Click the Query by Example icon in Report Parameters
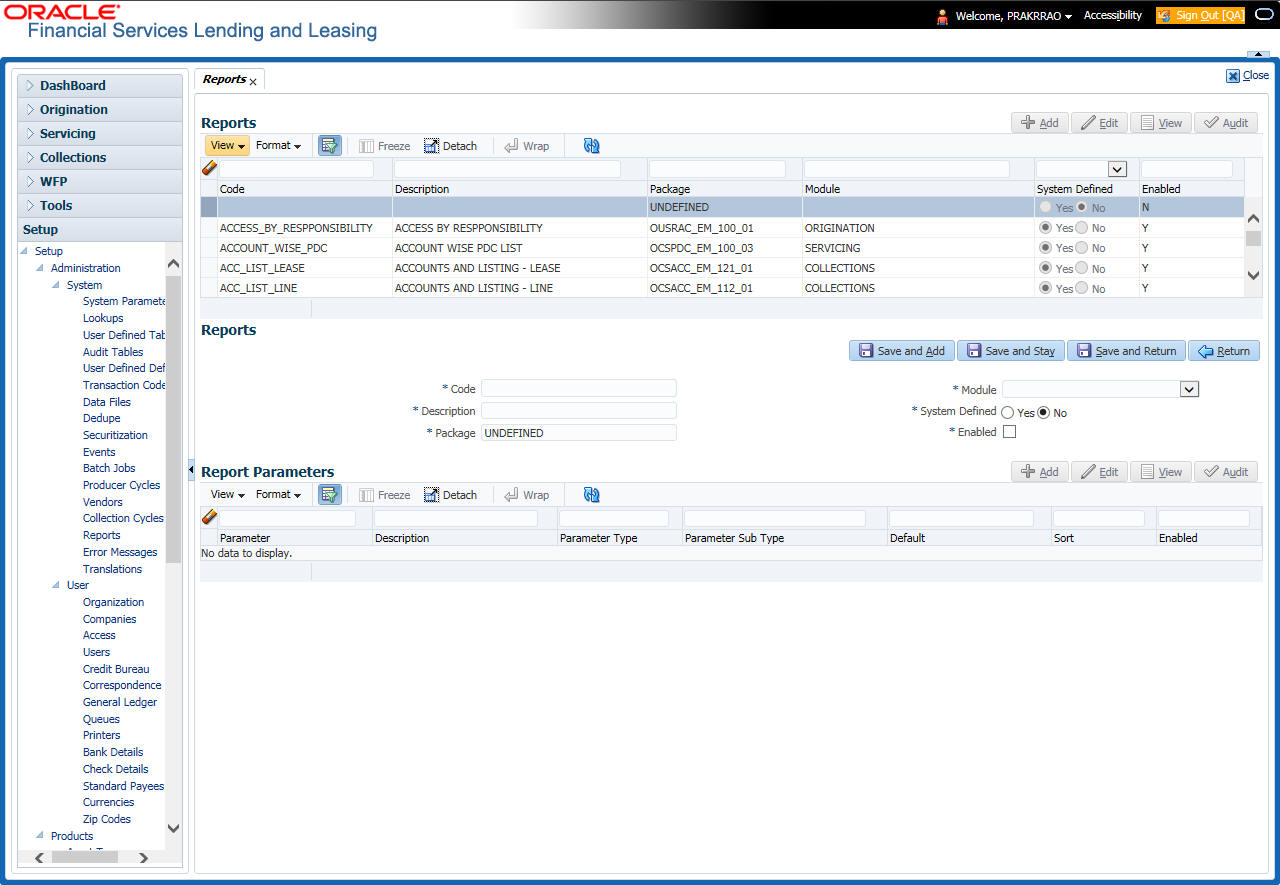Image resolution: width=1280 pixels, height=885 pixels. pos(330,495)
